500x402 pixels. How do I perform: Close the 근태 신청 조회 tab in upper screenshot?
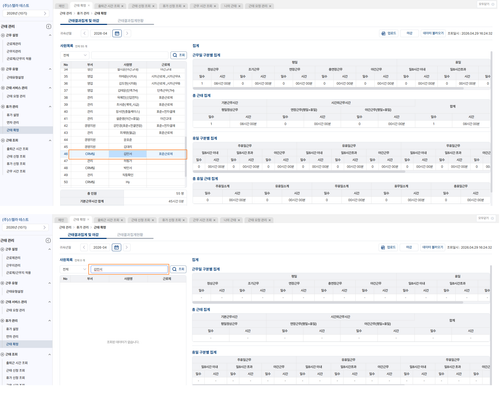pos(154,6)
